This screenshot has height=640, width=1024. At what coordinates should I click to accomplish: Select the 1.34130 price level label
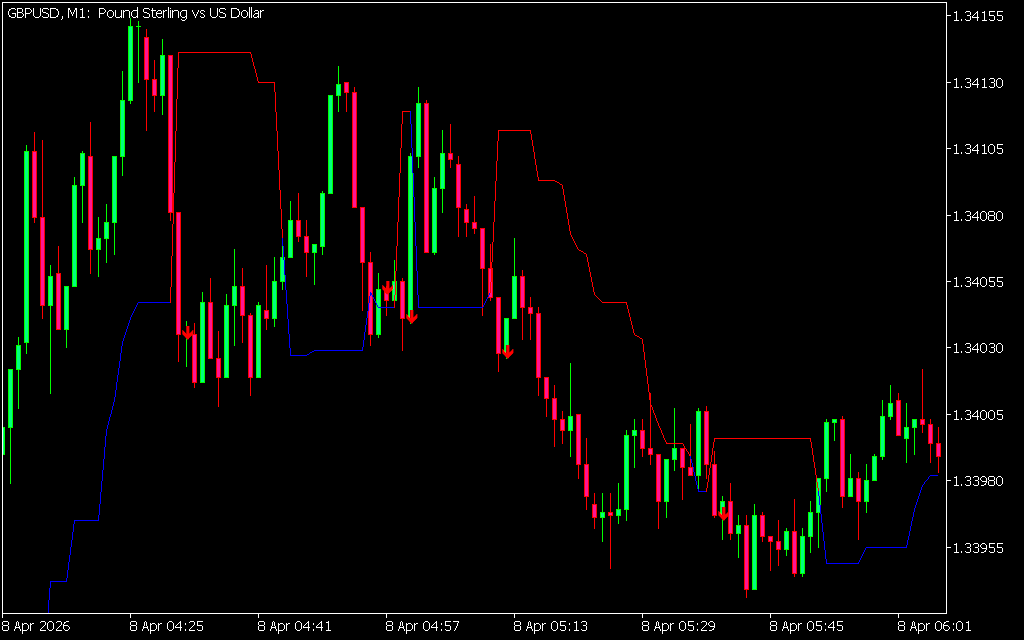point(980,83)
